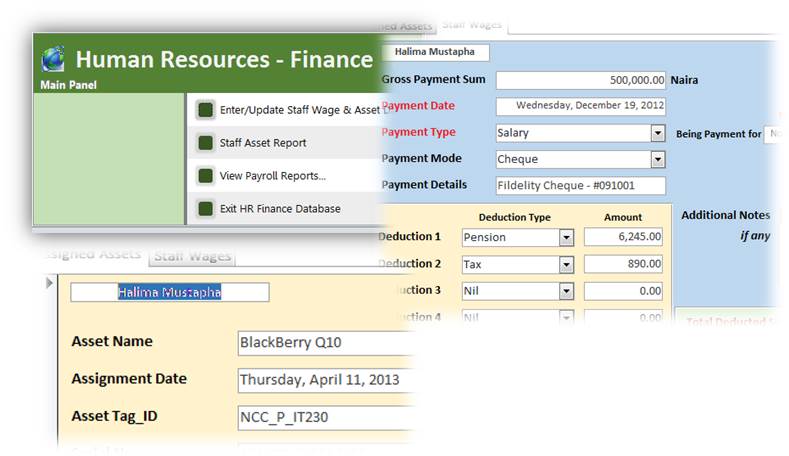Open the Staff Asset Report

[x=263, y=143]
